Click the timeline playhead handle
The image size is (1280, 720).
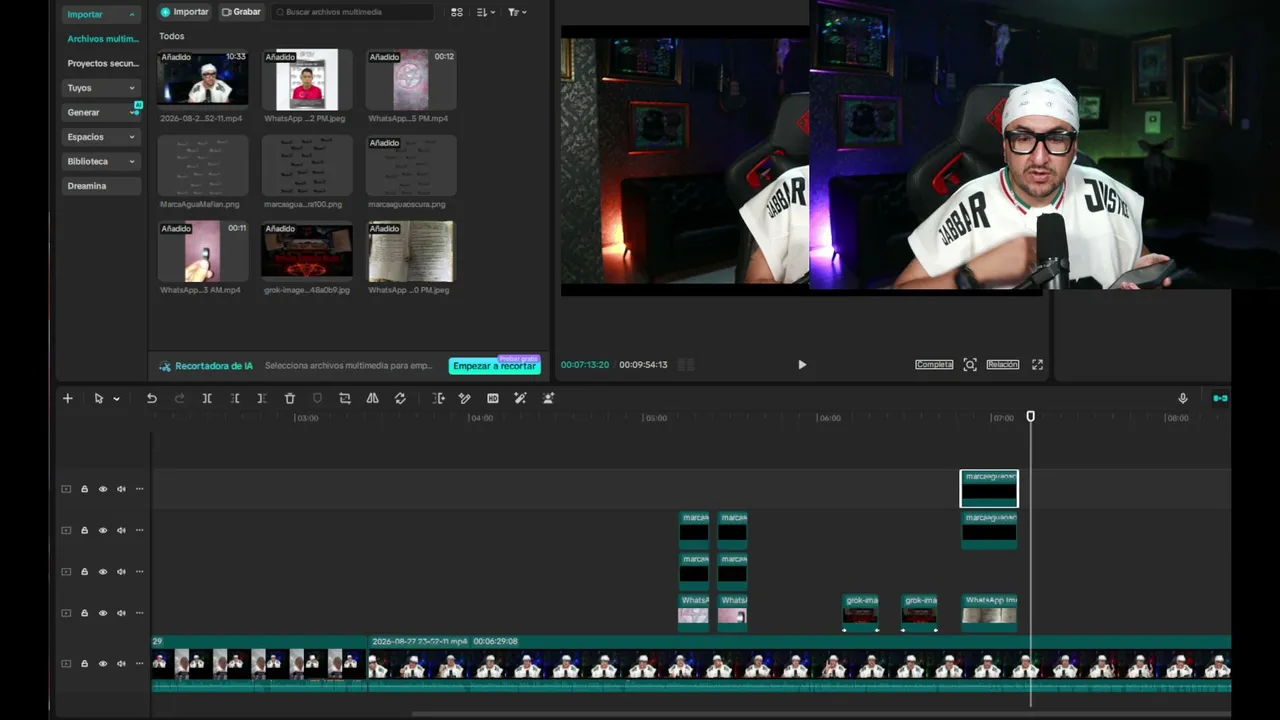tap(1031, 416)
